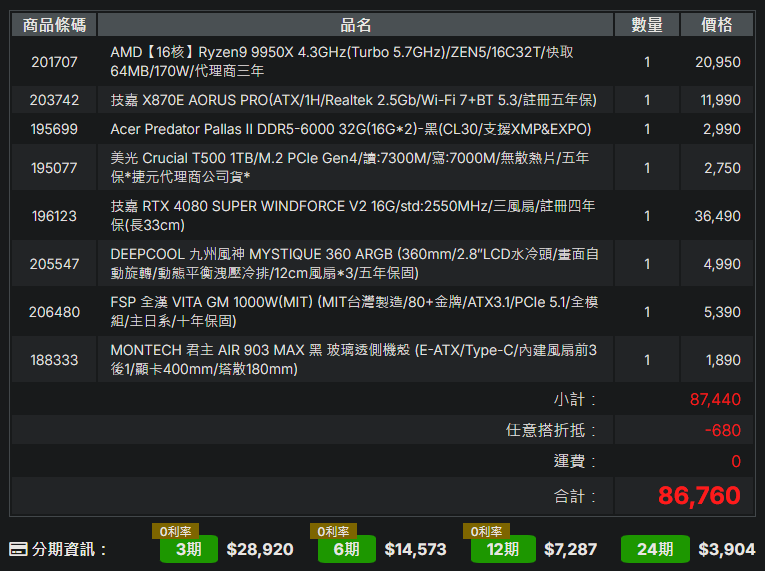Click the 0利率 badge above 6期
Screen dimensions: 765x571
click(x=333, y=531)
